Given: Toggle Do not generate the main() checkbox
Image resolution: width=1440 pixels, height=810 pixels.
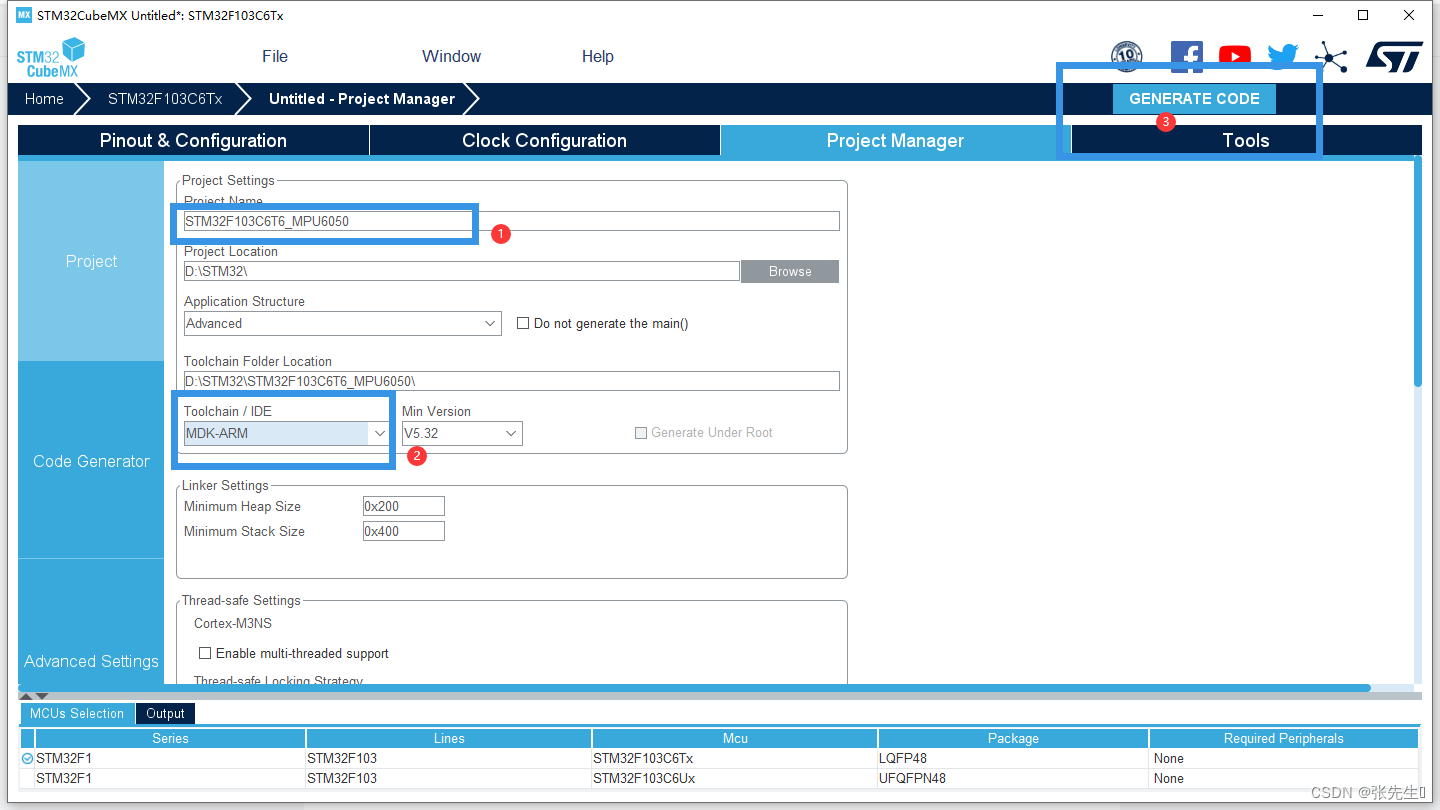Looking at the screenshot, I should (x=523, y=323).
